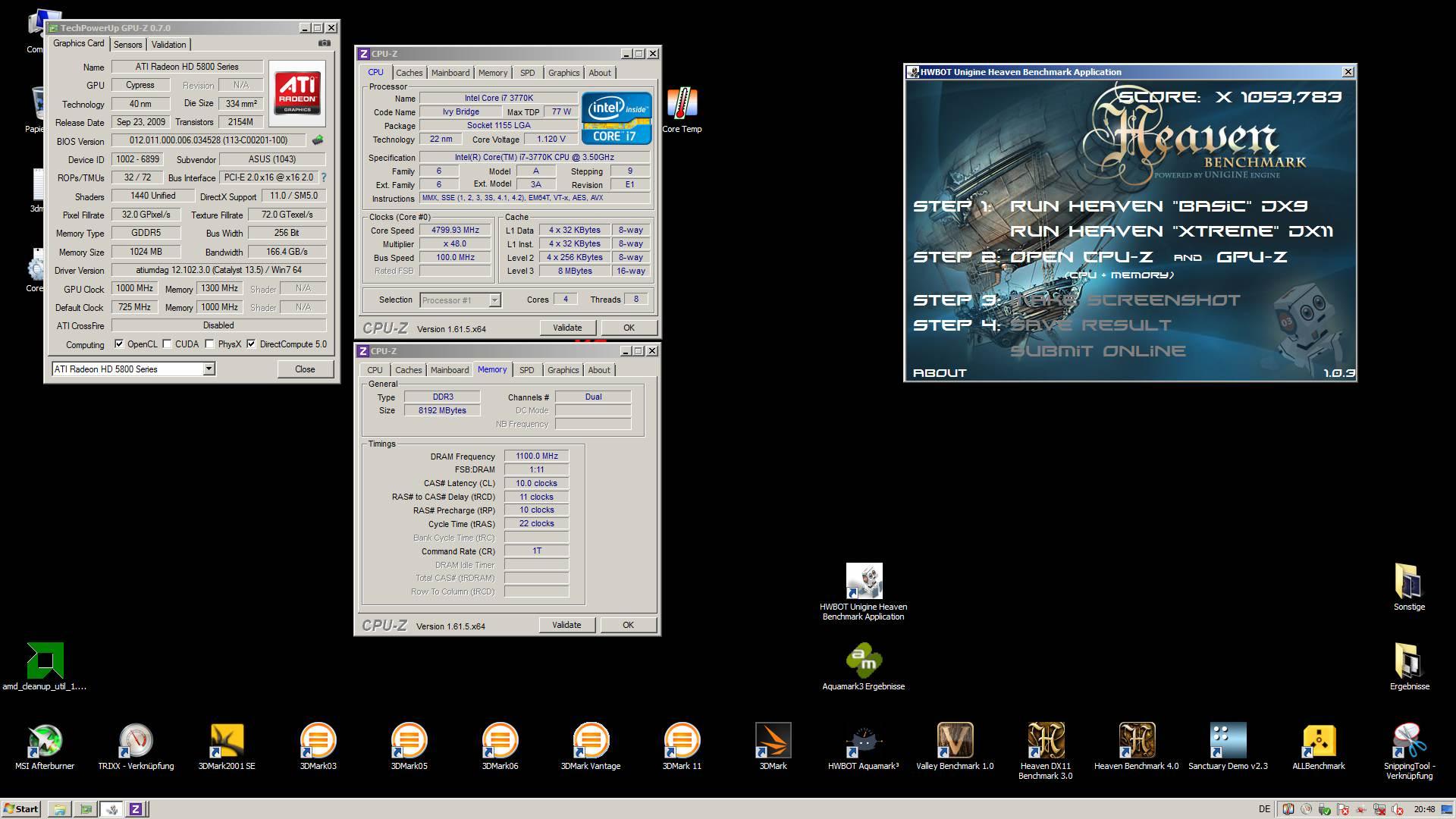Click CPU-Z taskbar button
The image size is (1456, 819).
(136, 809)
